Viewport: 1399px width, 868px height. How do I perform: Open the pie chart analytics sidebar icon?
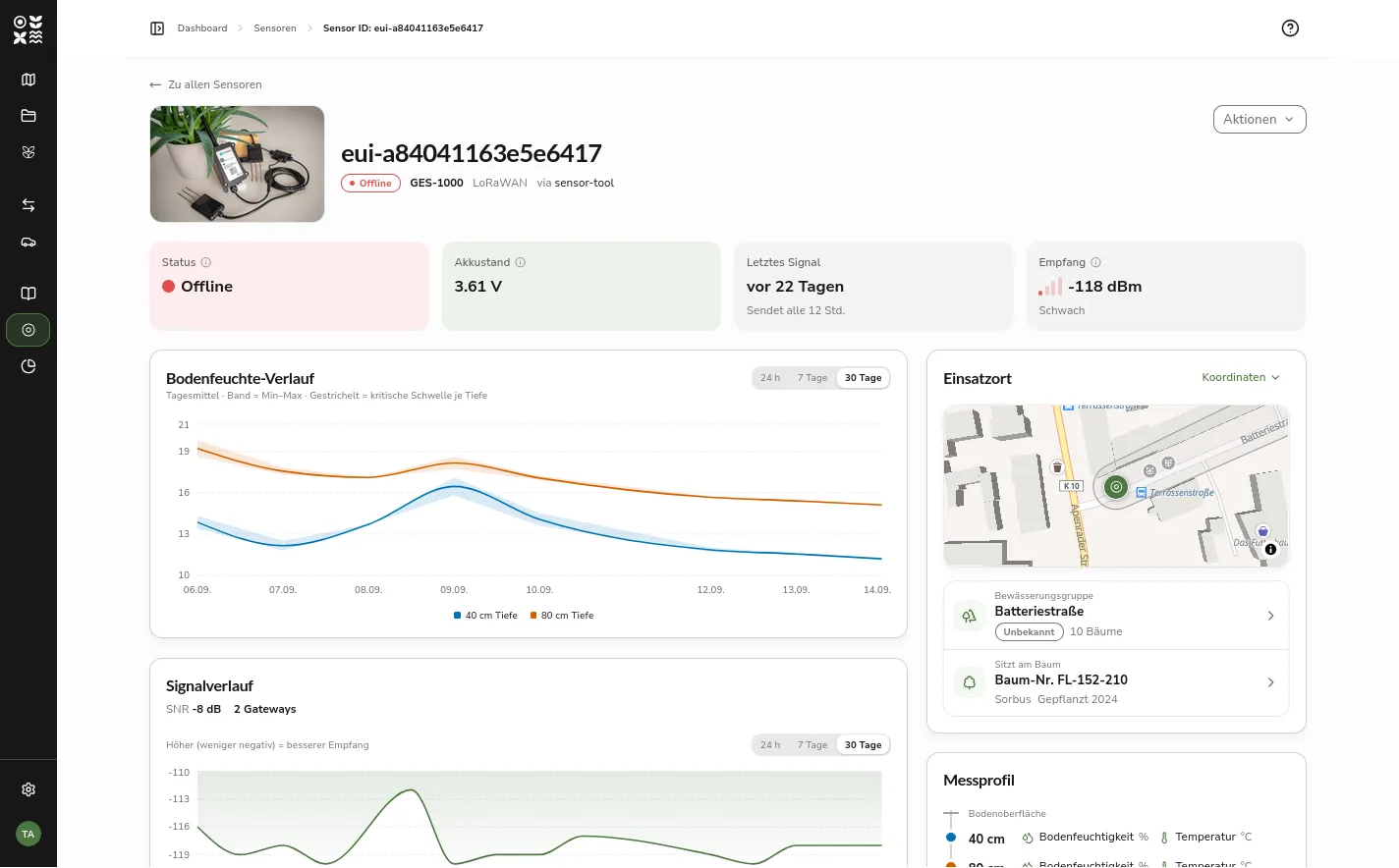(x=28, y=366)
